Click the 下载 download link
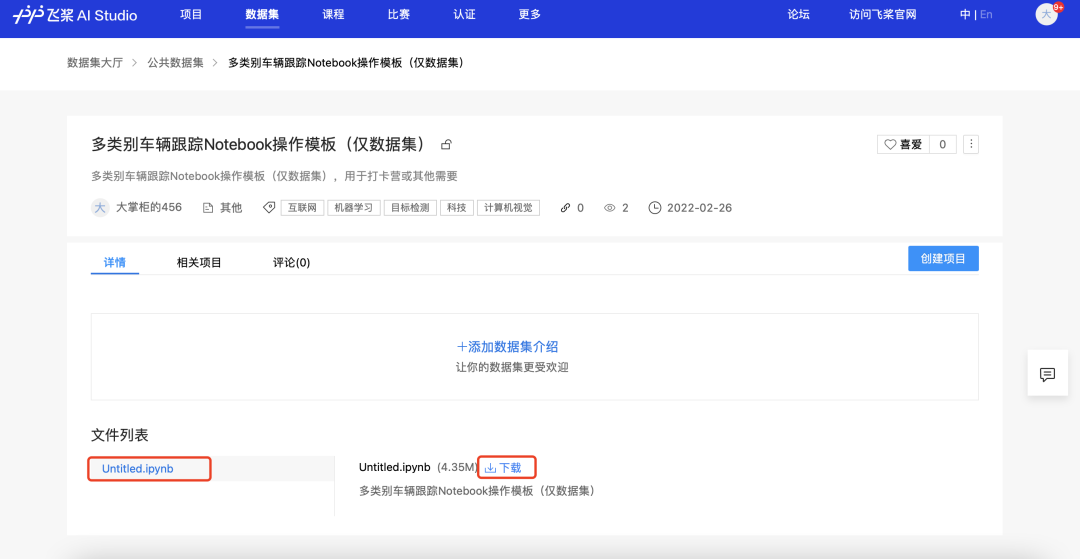 pos(510,468)
